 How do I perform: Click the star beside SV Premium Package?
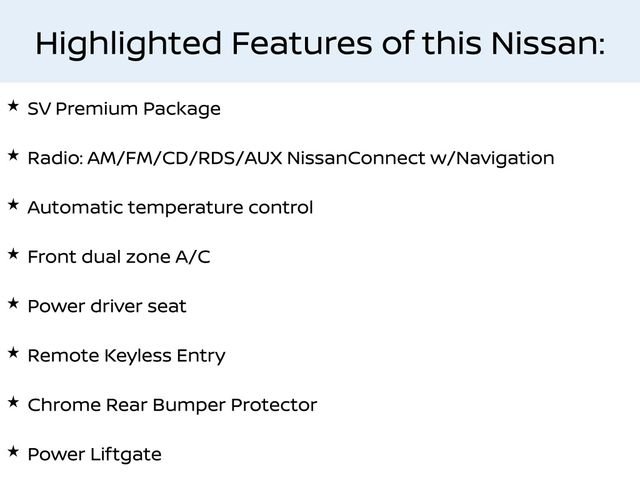[12, 105]
